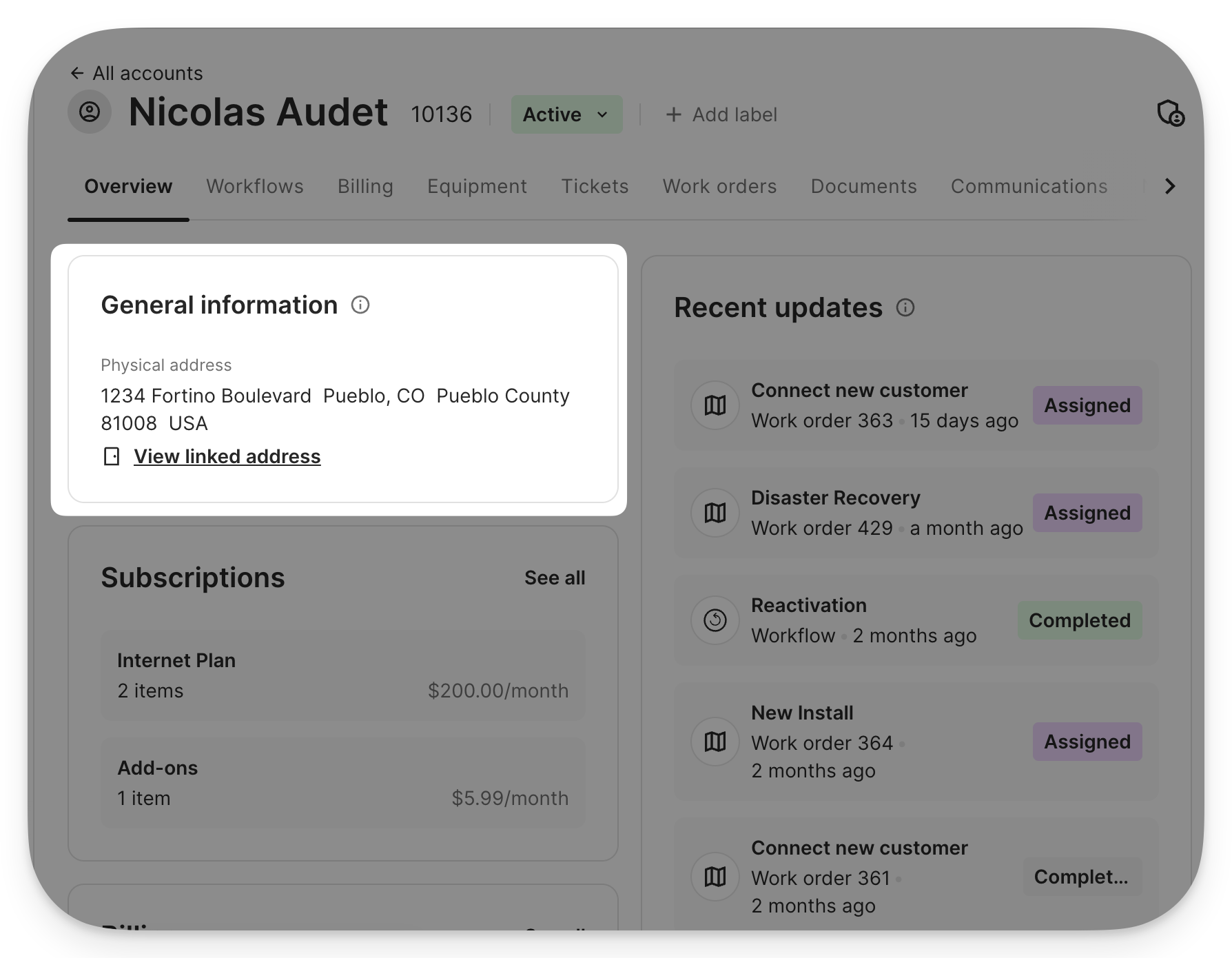Open the Add-ons subscription card
The image size is (1232, 958).
click(x=343, y=783)
